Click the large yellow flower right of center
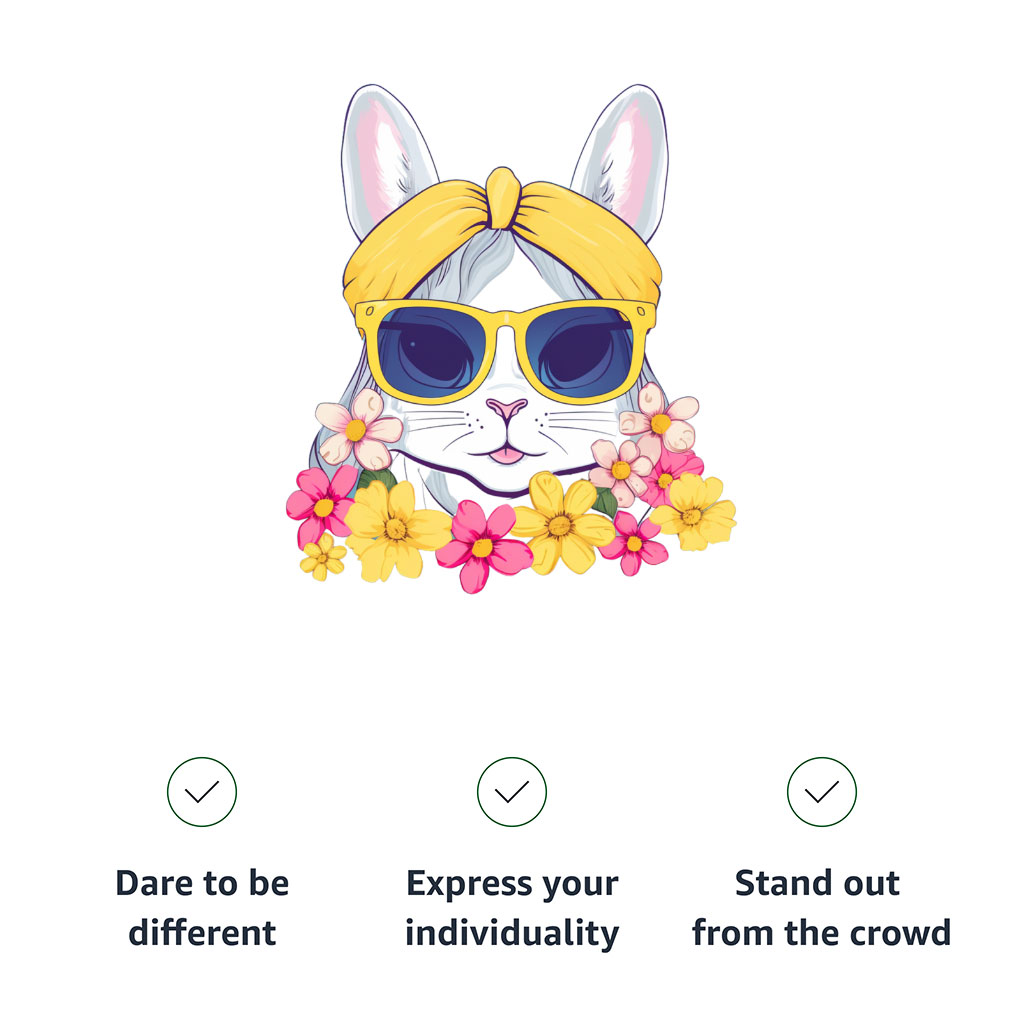Viewport: 1024px width, 1024px height. click(562, 524)
